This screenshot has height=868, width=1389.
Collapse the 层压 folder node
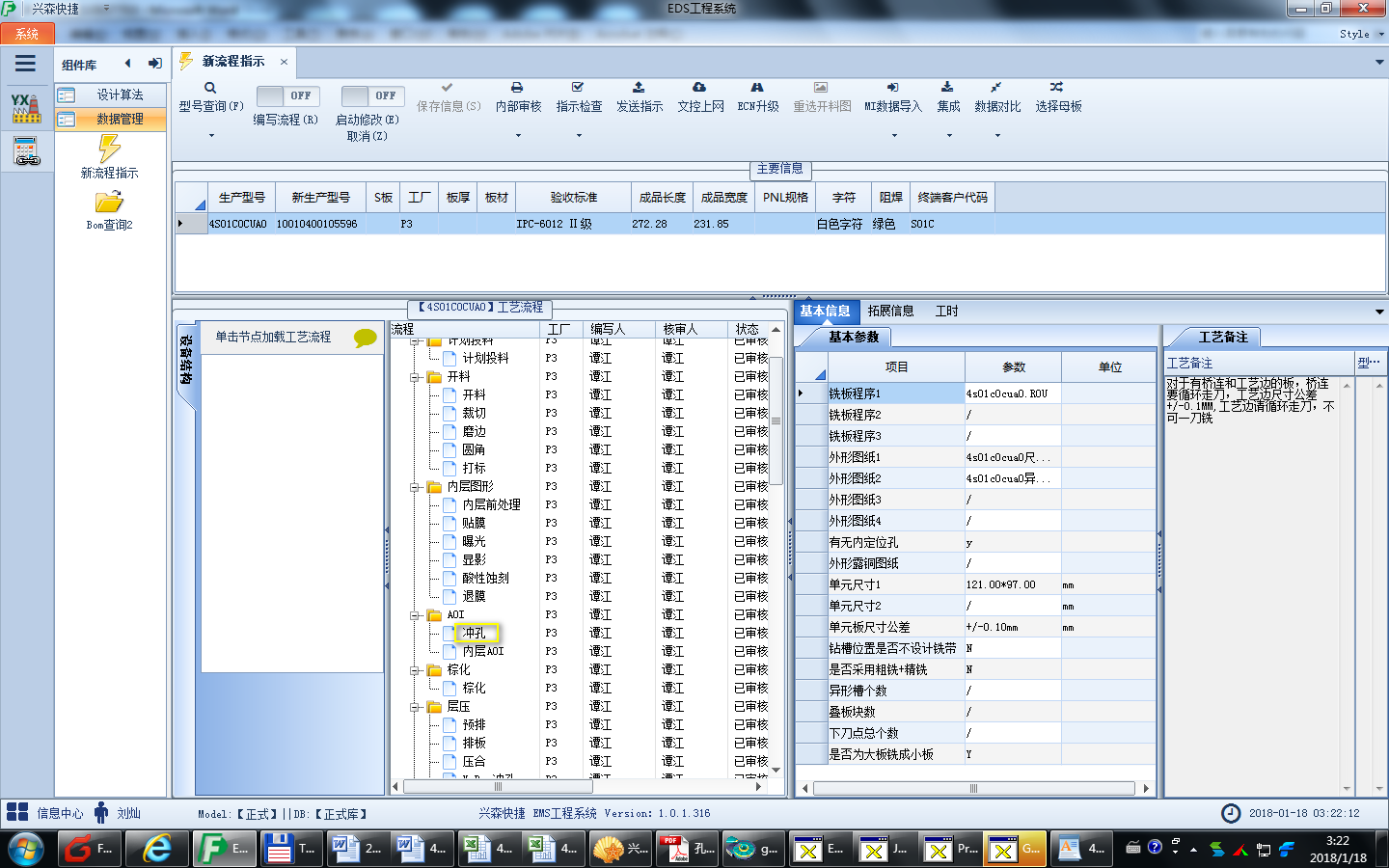pos(415,707)
